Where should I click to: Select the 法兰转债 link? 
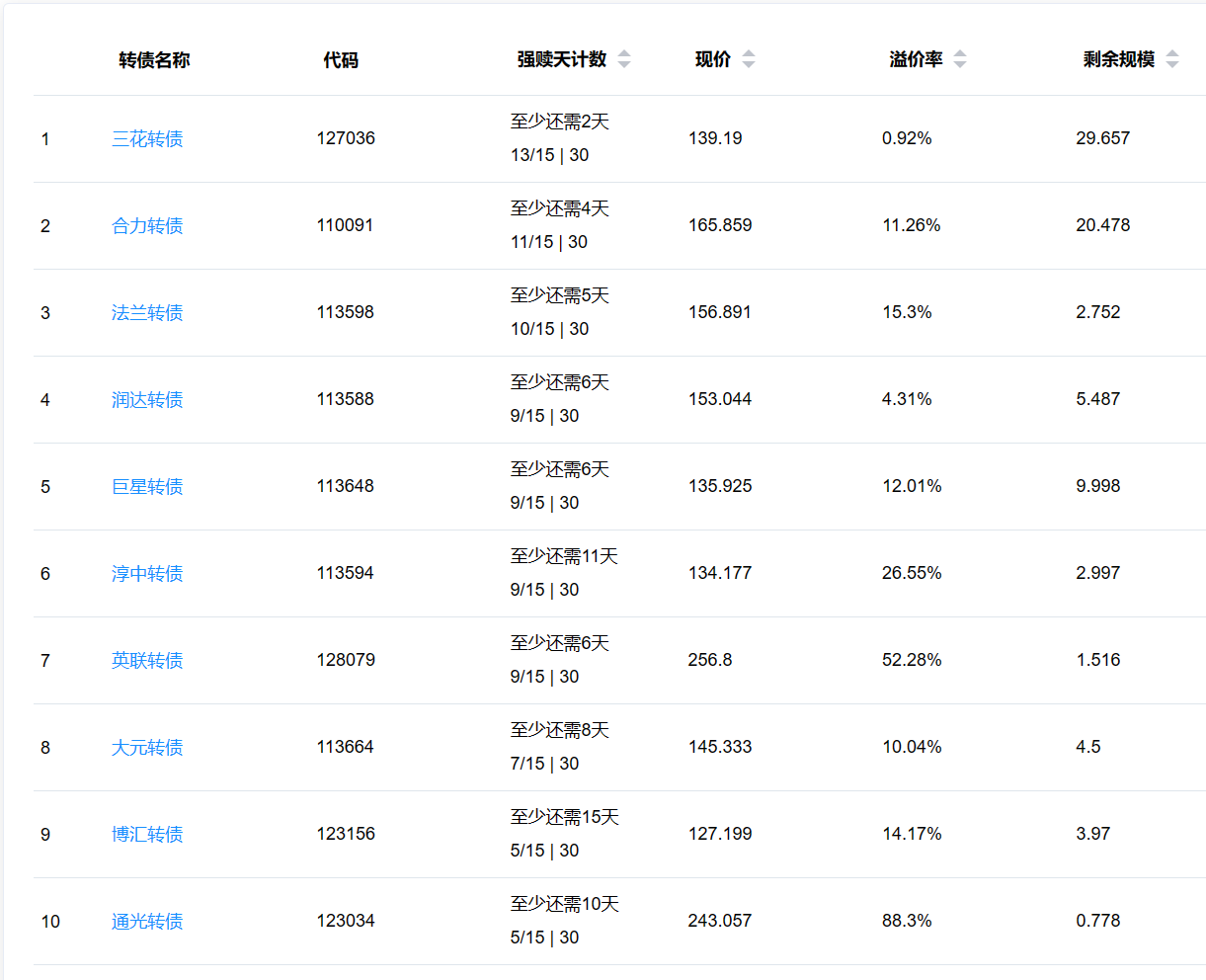[x=147, y=313]
